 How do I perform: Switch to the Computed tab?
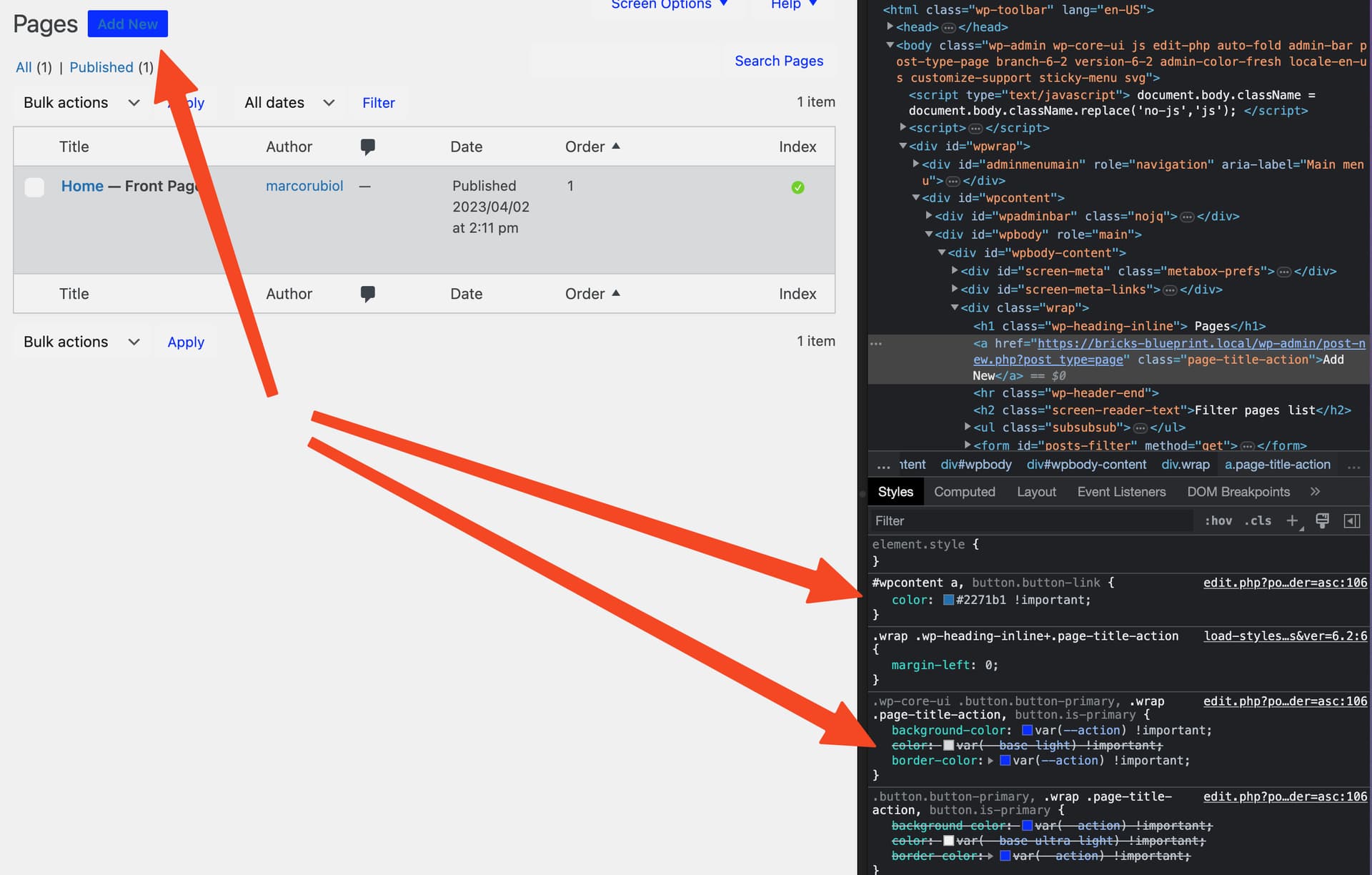965,492
